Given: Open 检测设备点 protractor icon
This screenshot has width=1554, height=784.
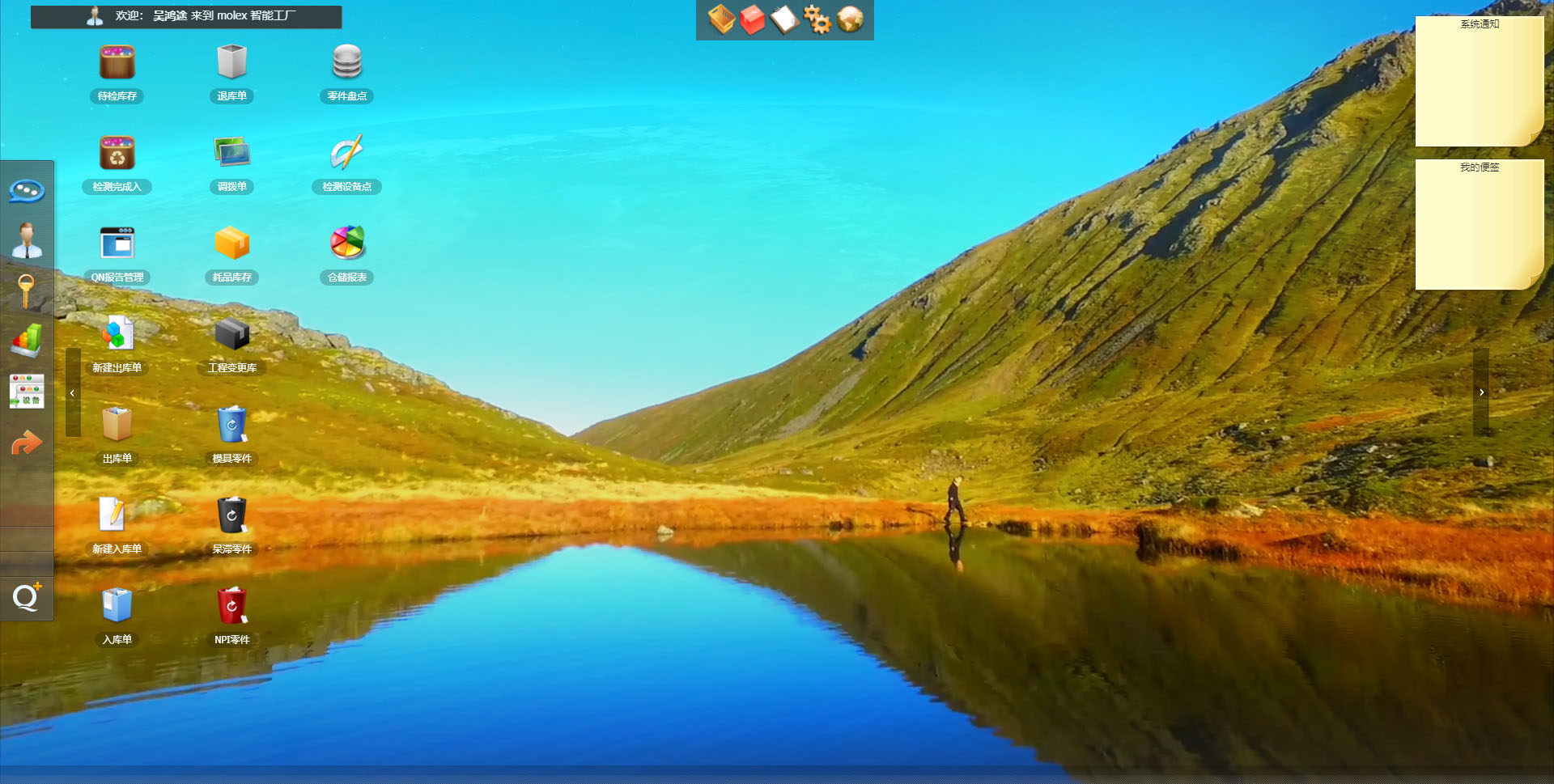Looking at the screenshot, I should click(346, 154).
